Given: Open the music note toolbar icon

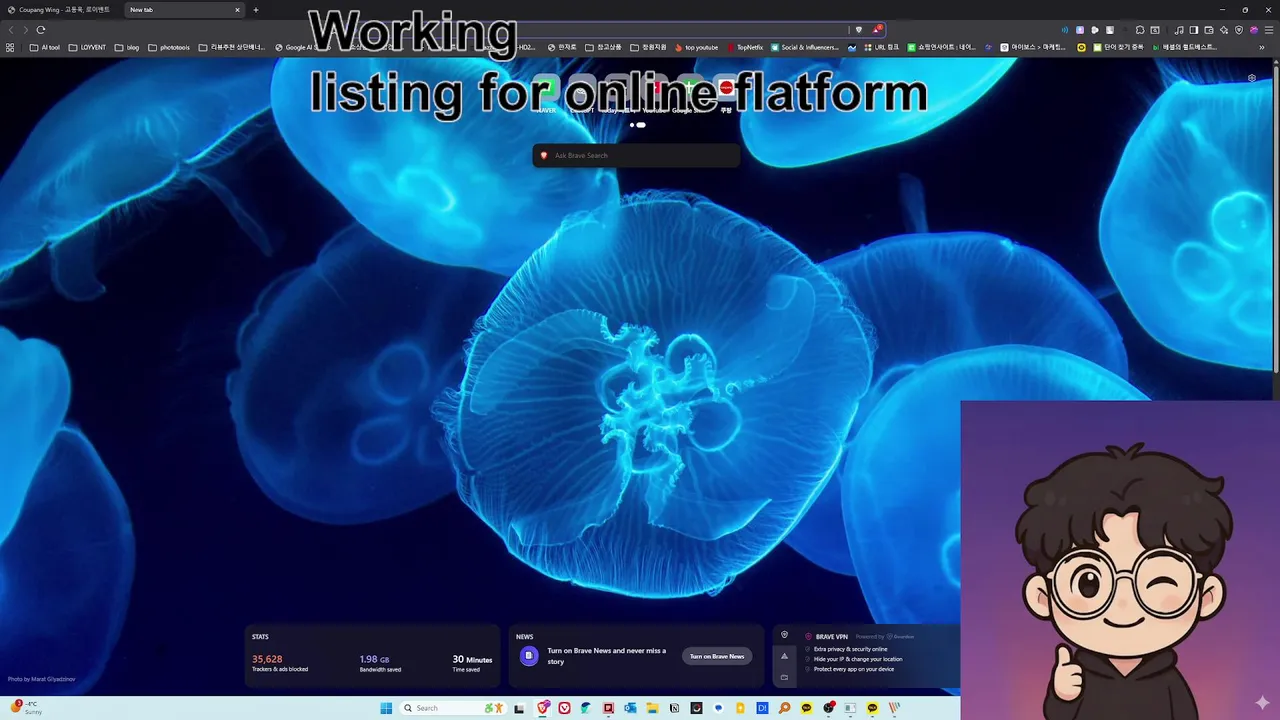Looking at the screenshot, I should pyautogui.click(x=1179, y=30).
